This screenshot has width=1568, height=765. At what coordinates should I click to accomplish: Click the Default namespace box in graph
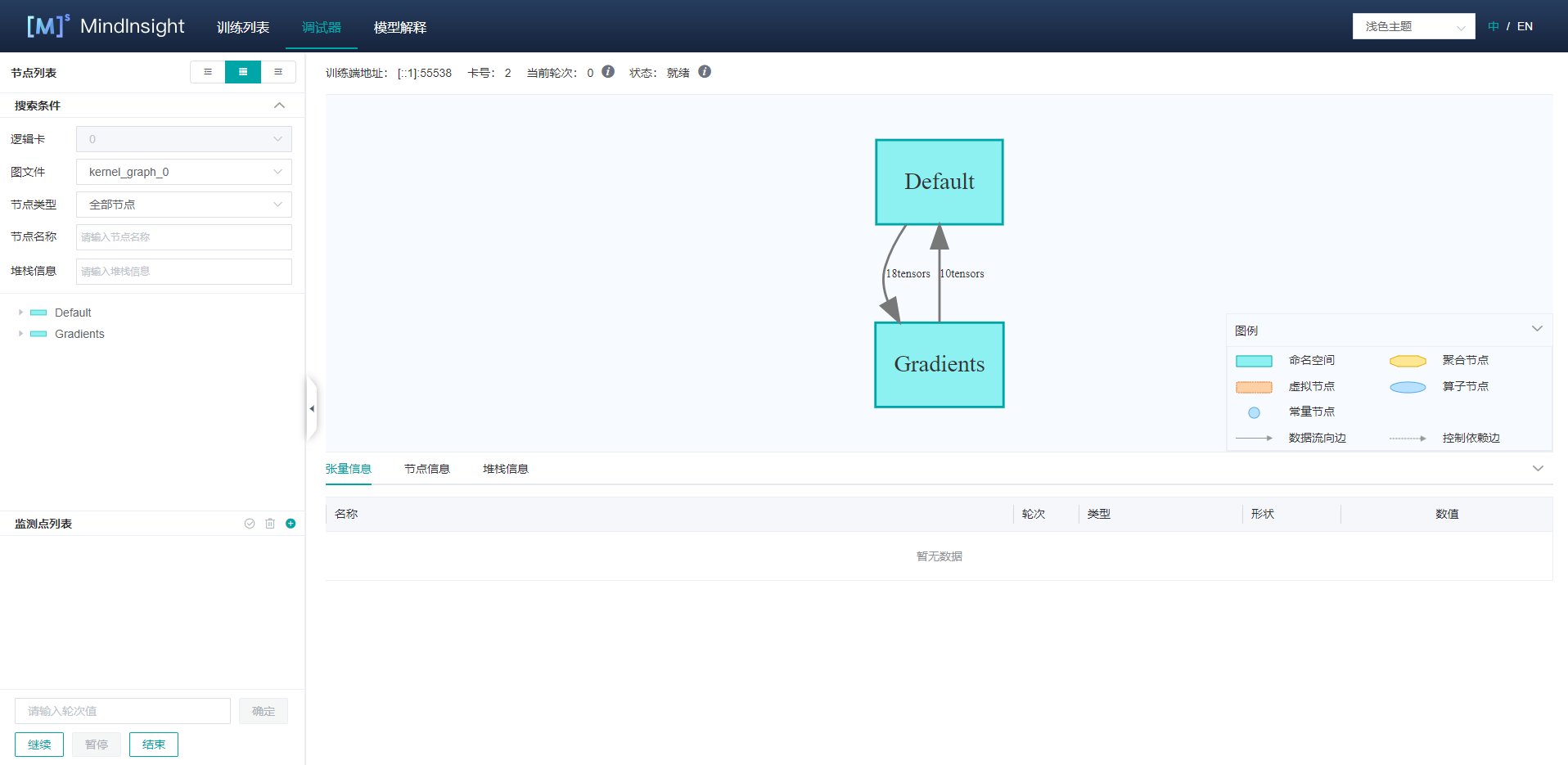[x=939, y=182]
